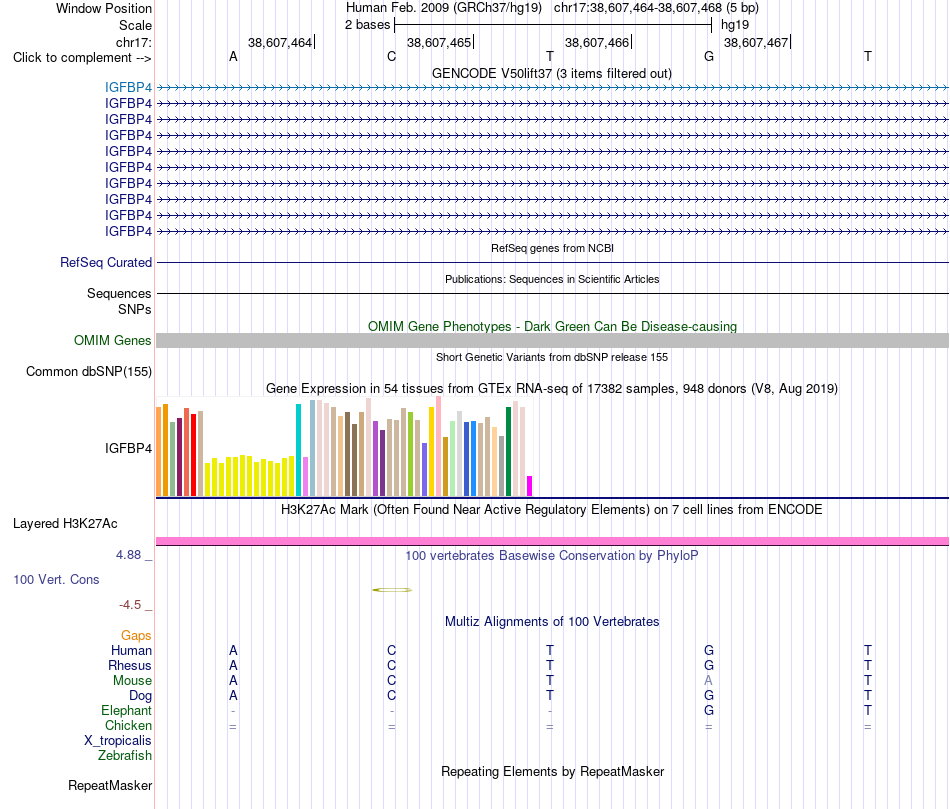Click the Mouse species label
Image resolution: width=950 pixels, height=809 pixels.
pyautogui.click(x=132, y=681)
